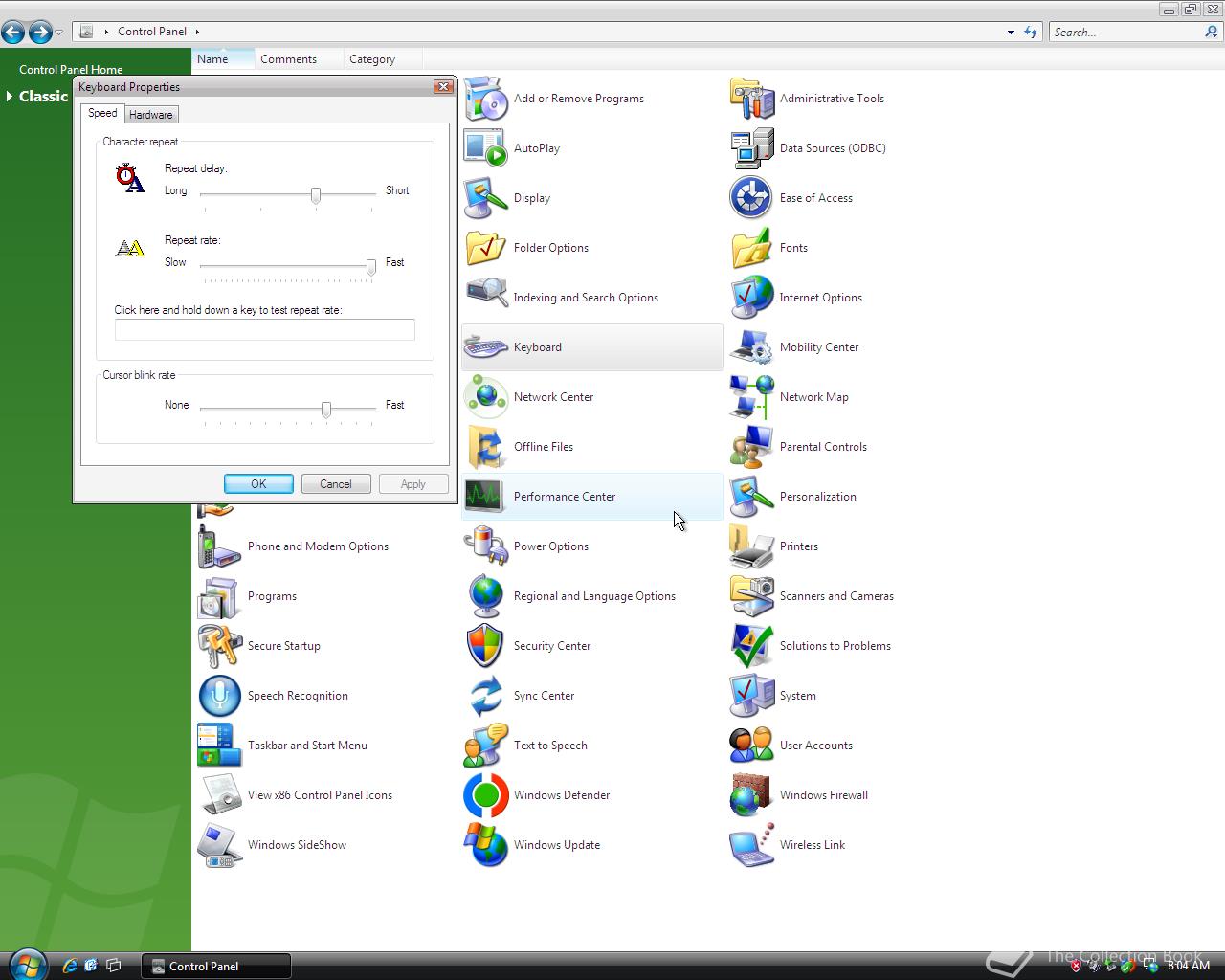Image resolution: width=1225 pixels, height=980 pixels.
Task: Open the Internet Options icon
Action: click(752, 298)
